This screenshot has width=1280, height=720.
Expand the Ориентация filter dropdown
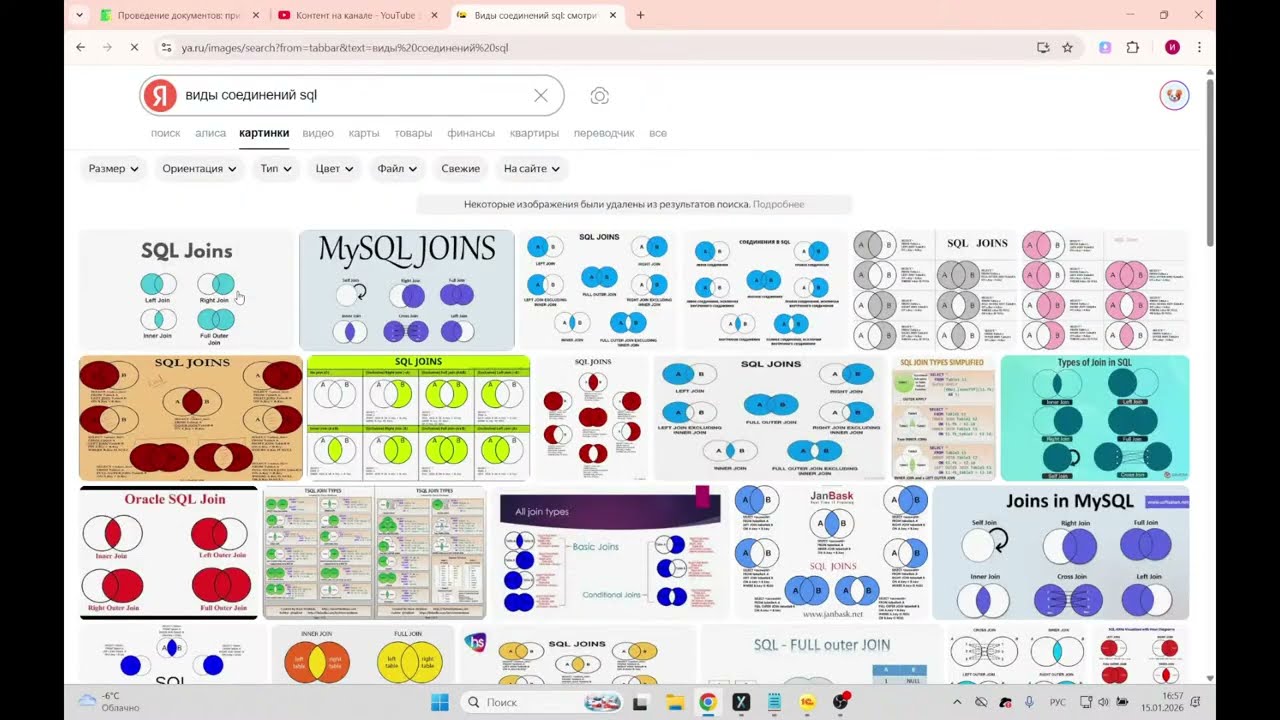[200, 168]
